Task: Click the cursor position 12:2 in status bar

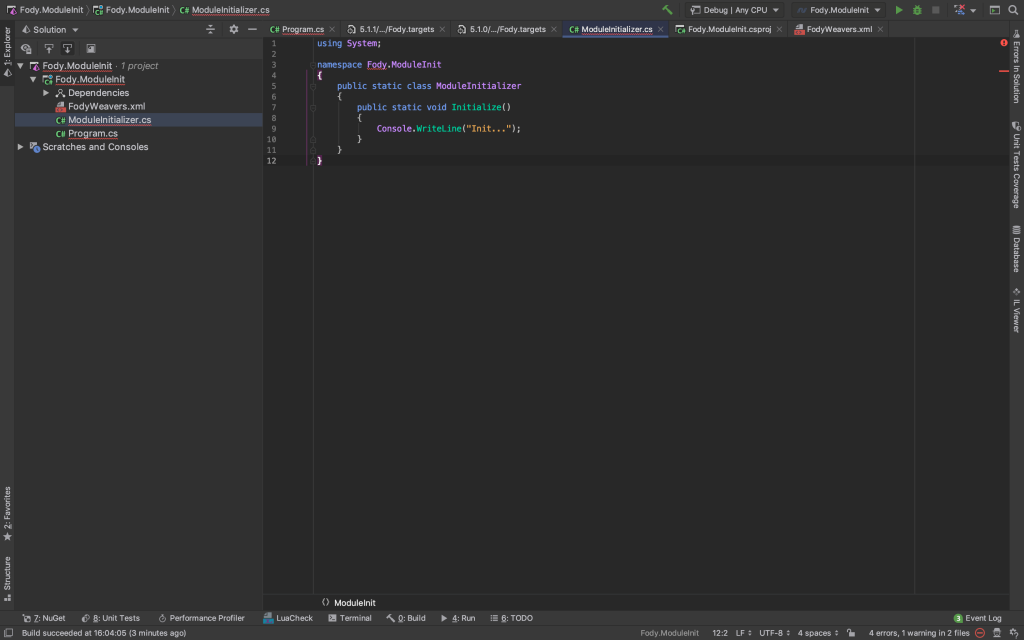Action: pos(720,633)
